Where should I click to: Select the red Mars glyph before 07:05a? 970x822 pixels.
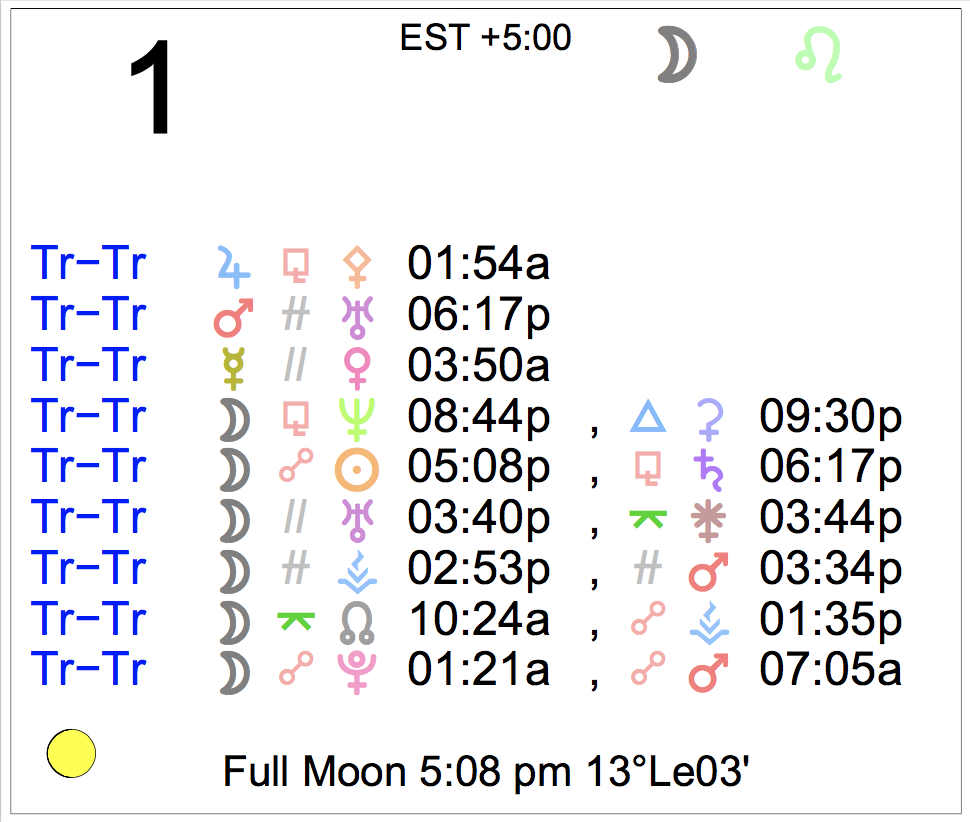click(709, 672)
